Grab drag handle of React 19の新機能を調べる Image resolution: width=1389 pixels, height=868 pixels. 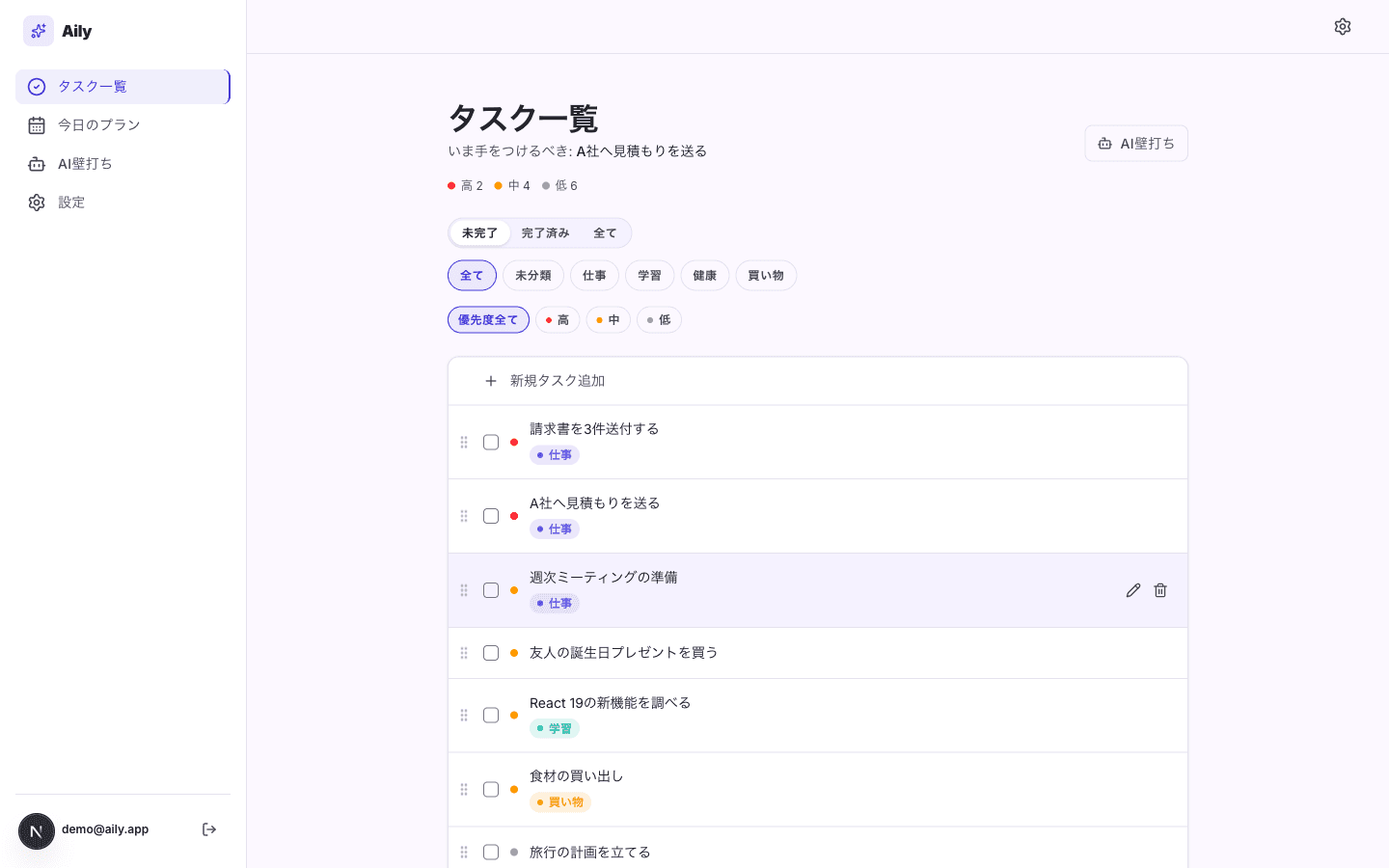pyautogui.click(x=464, y=715)
